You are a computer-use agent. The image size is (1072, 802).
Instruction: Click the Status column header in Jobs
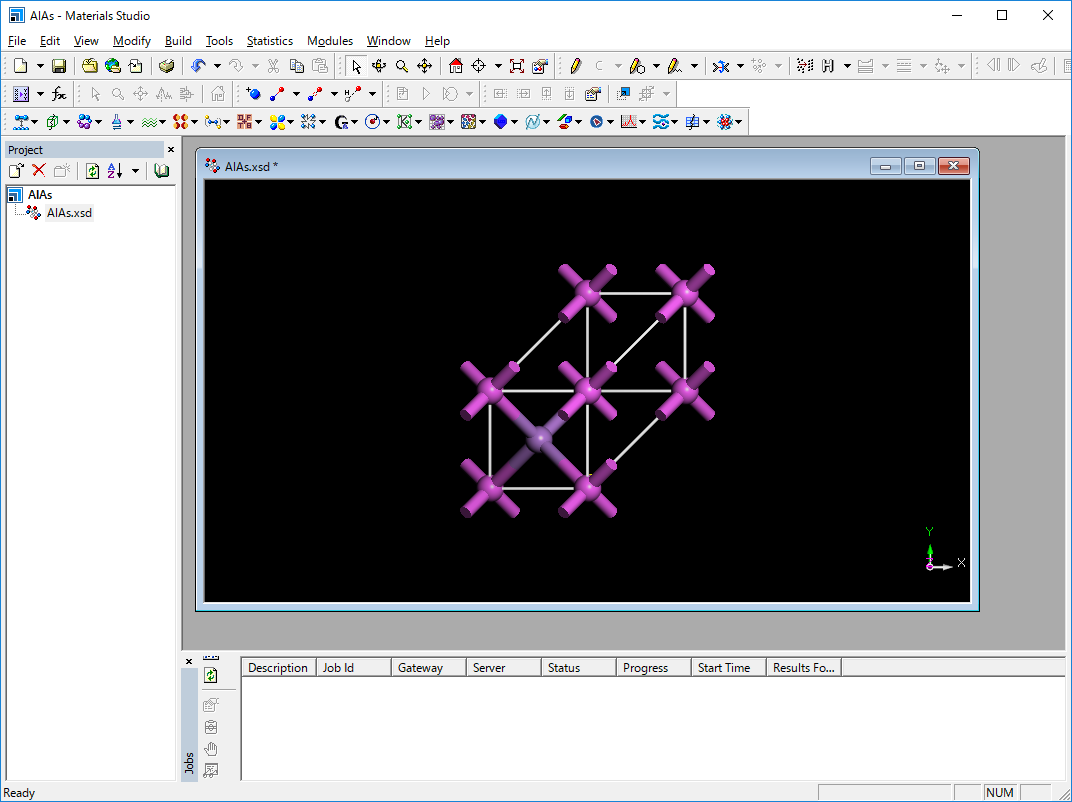pos(564,668)
